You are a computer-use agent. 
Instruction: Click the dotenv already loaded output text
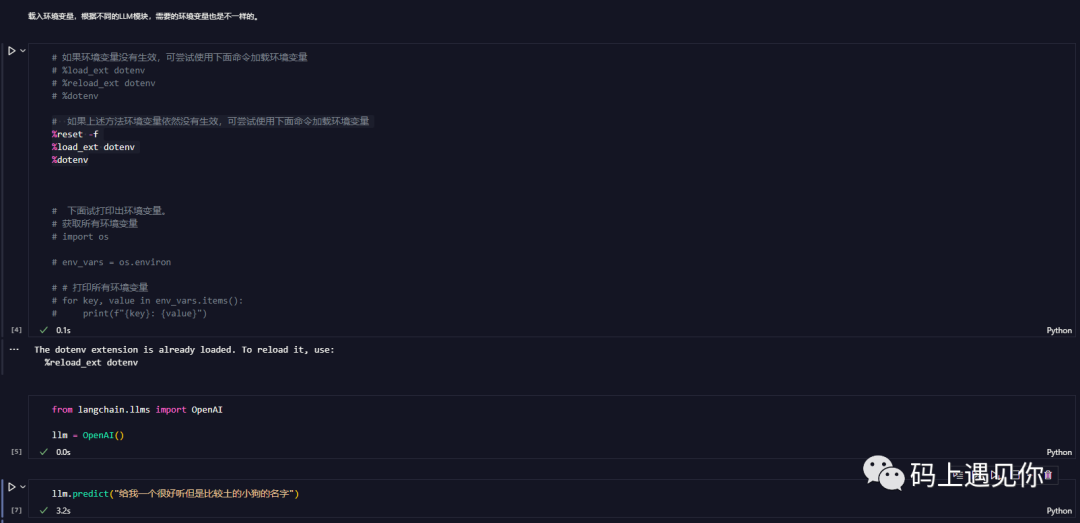[185, 350]
